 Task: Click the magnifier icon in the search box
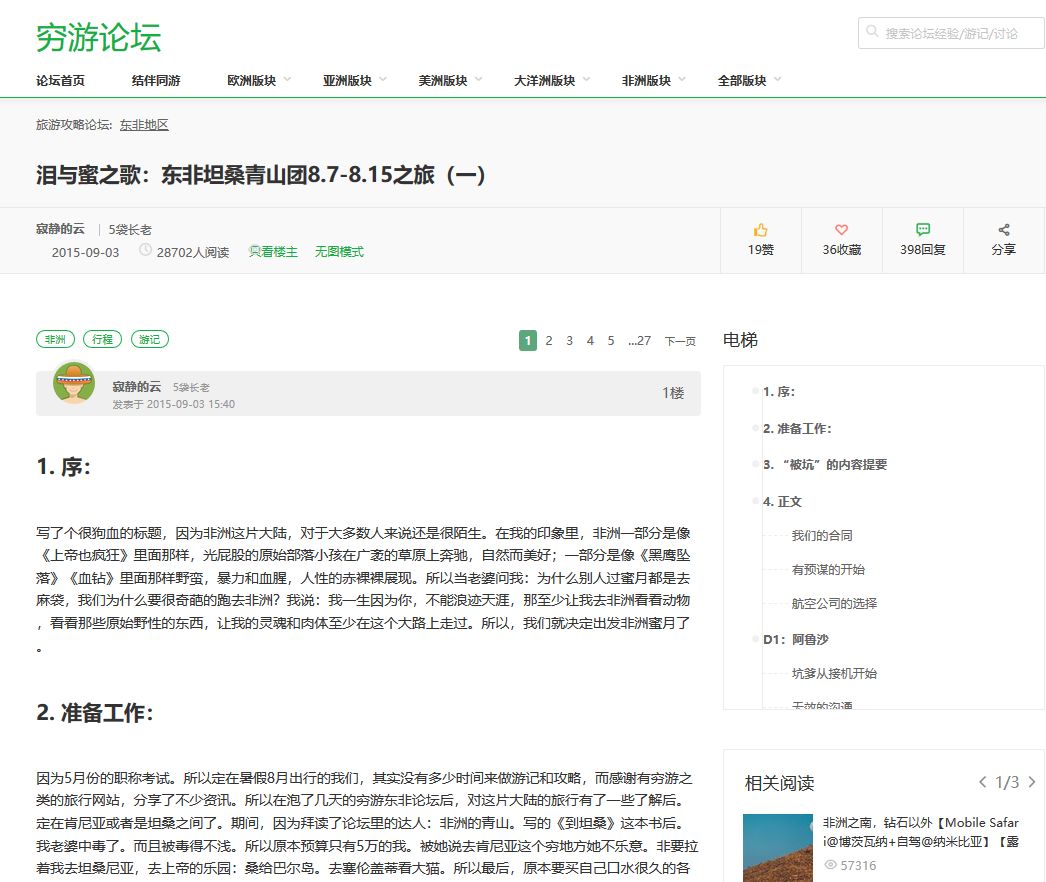tap(872, 31)
